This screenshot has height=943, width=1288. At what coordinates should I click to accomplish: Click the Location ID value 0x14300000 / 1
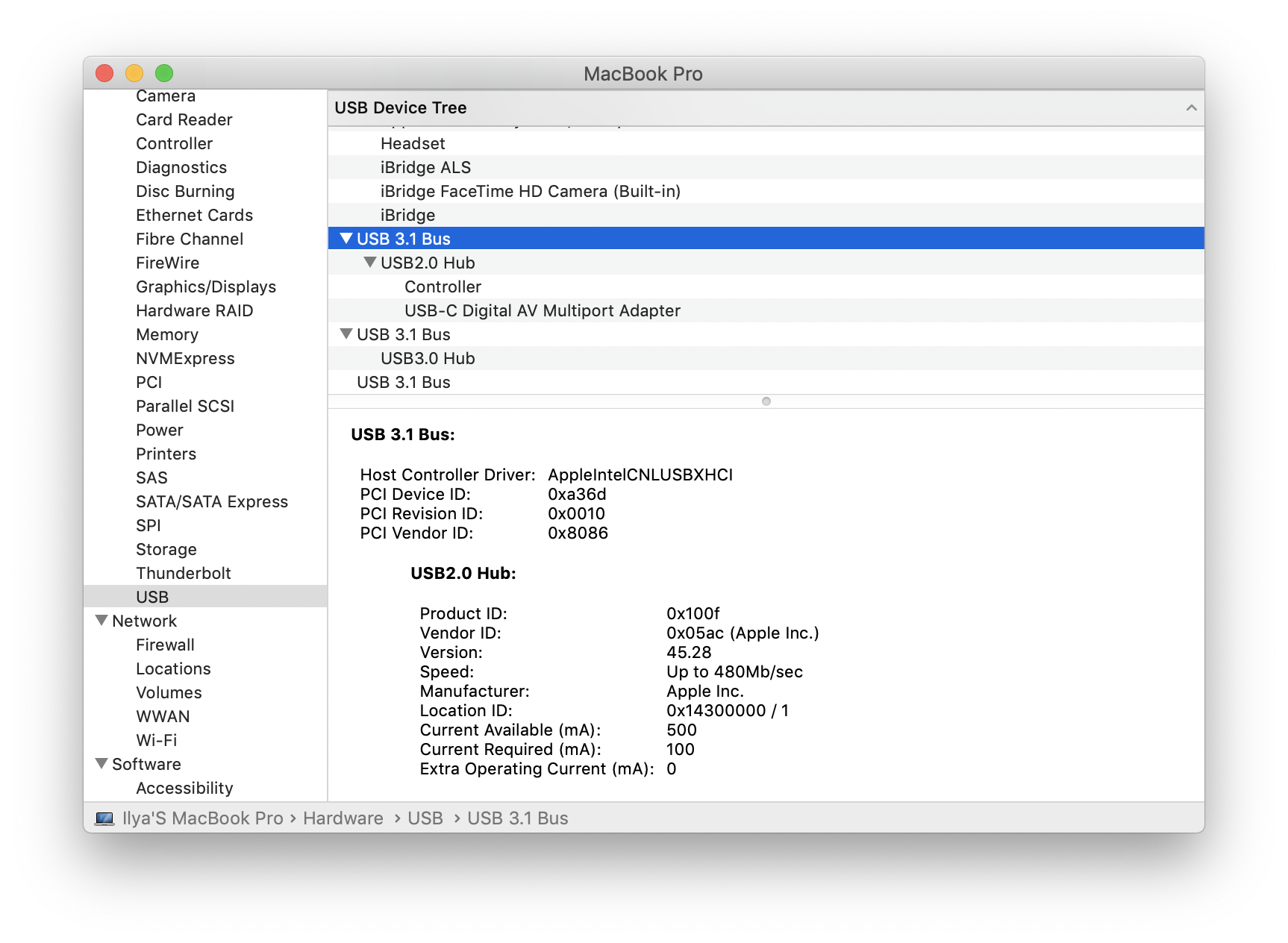point(728,710)
